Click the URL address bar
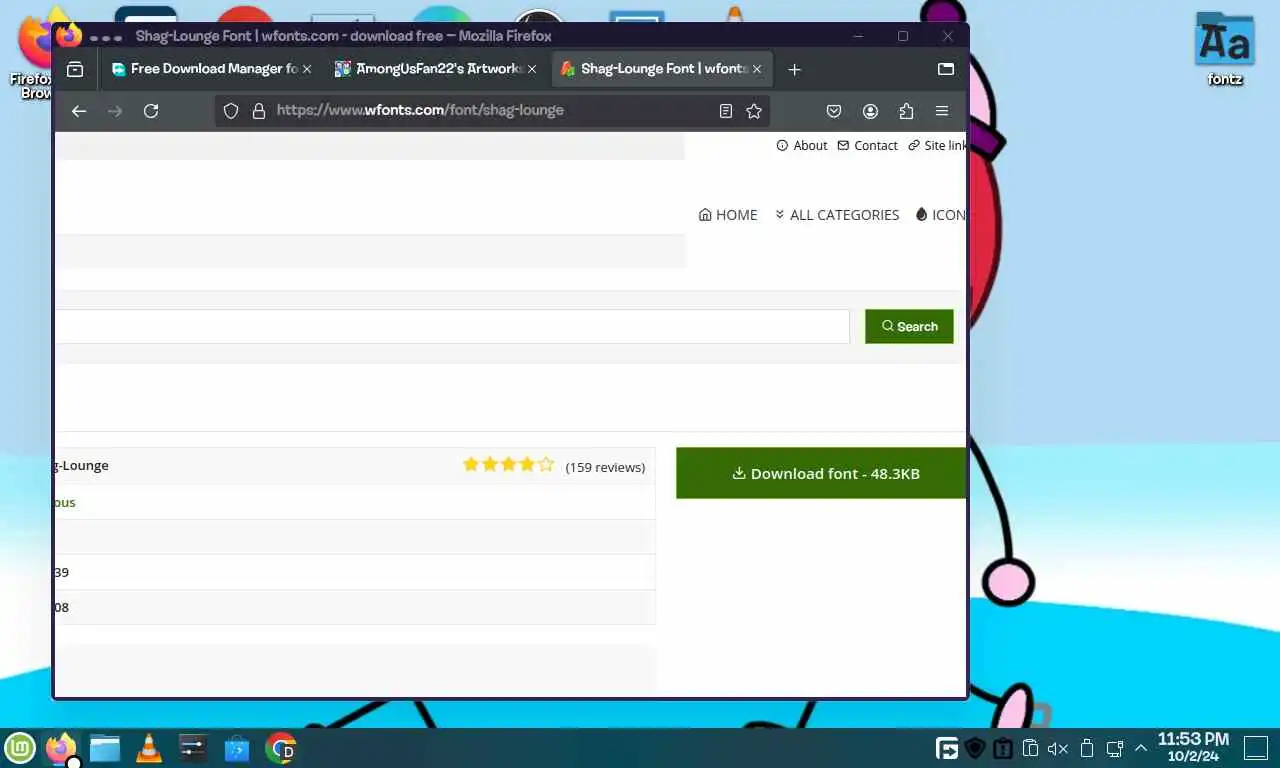Screen dimensions: 1280x768 (490, 111)
